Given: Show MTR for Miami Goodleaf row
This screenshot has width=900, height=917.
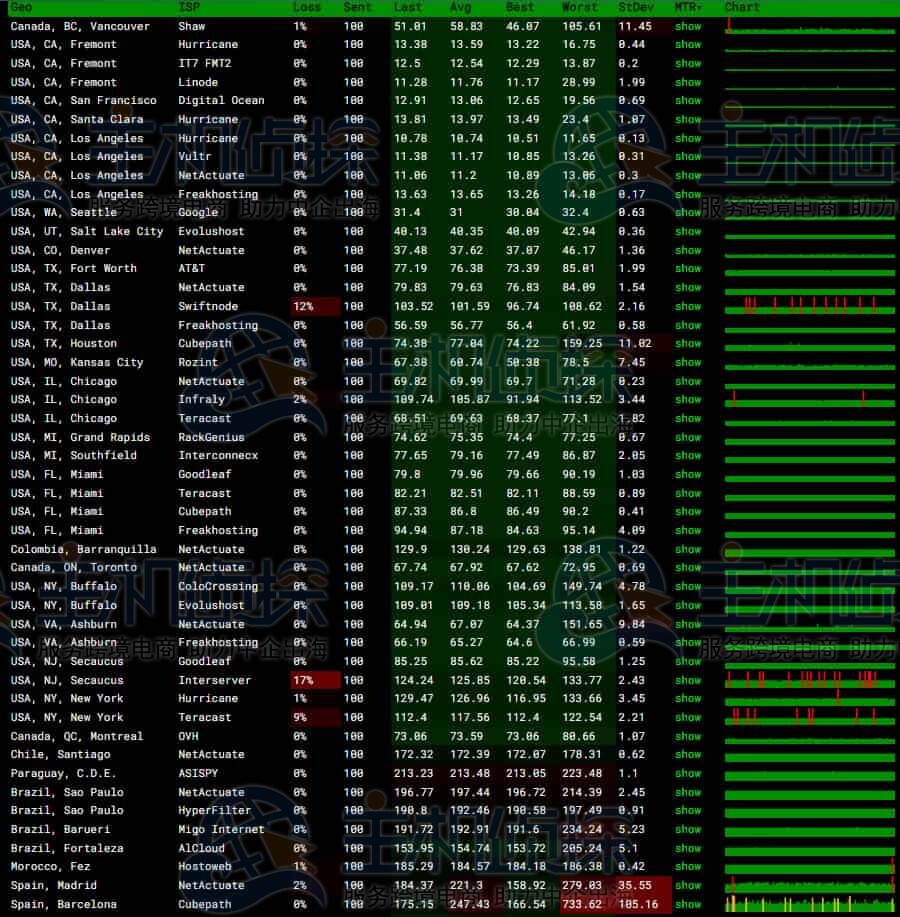Looking at the screenshot, I should (688, 474).
